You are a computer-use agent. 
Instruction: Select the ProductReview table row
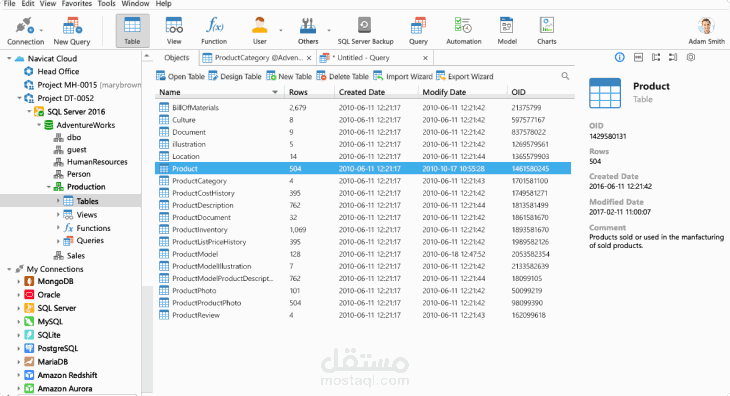pyautogui.click(x=363, y=315)
